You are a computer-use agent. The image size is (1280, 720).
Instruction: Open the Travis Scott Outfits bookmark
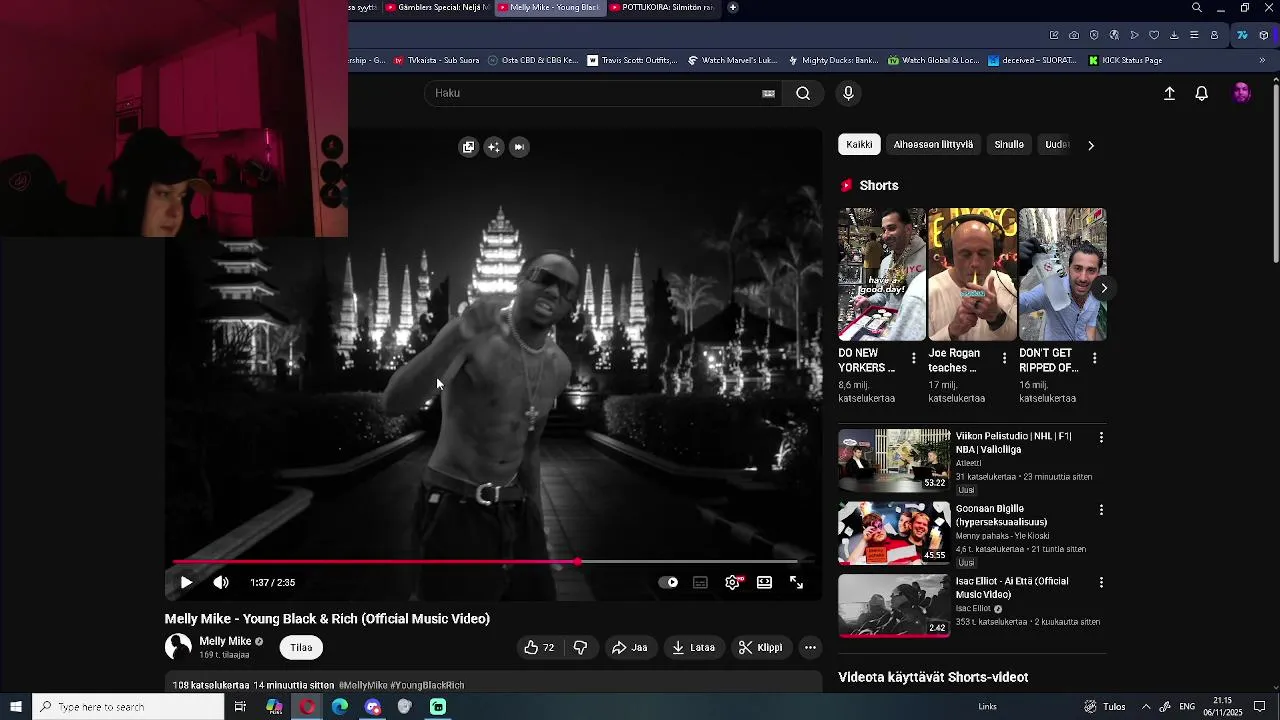point(632,60)
